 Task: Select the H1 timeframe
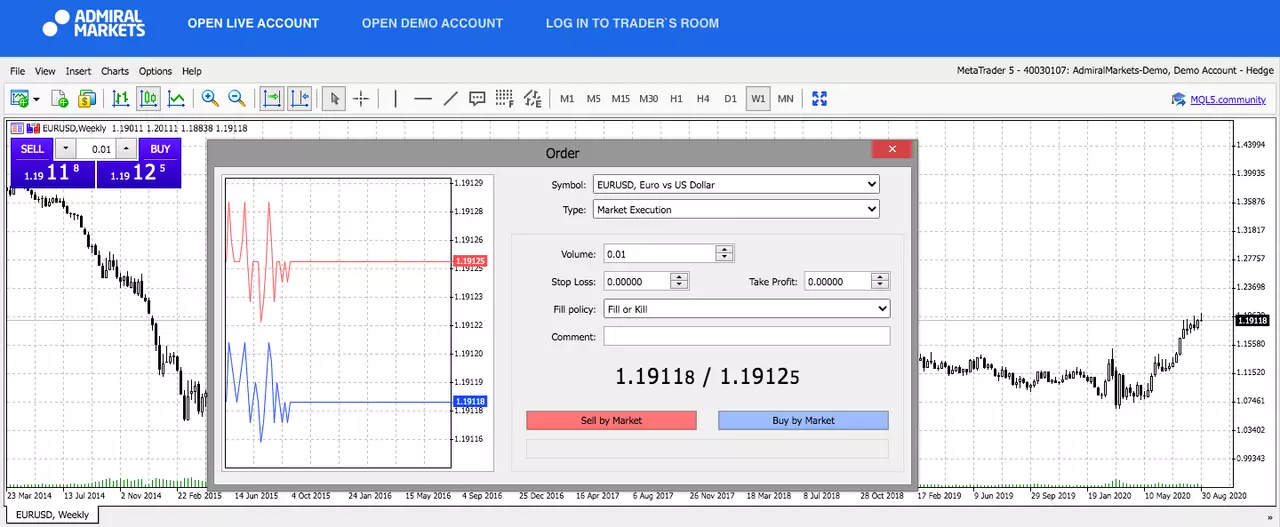[677, 99]
